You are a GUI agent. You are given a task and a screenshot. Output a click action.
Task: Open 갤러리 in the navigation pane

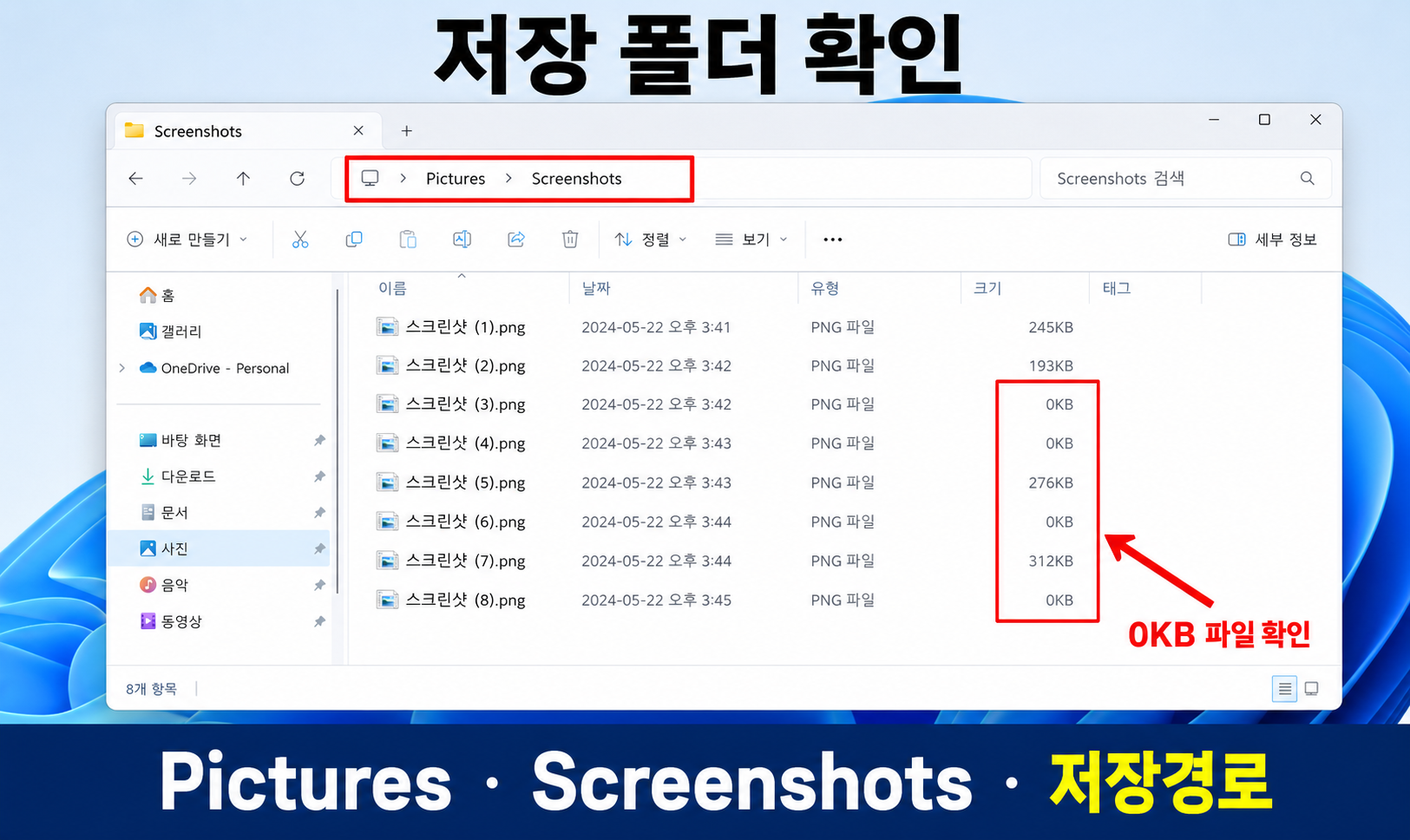coord(171,331)
